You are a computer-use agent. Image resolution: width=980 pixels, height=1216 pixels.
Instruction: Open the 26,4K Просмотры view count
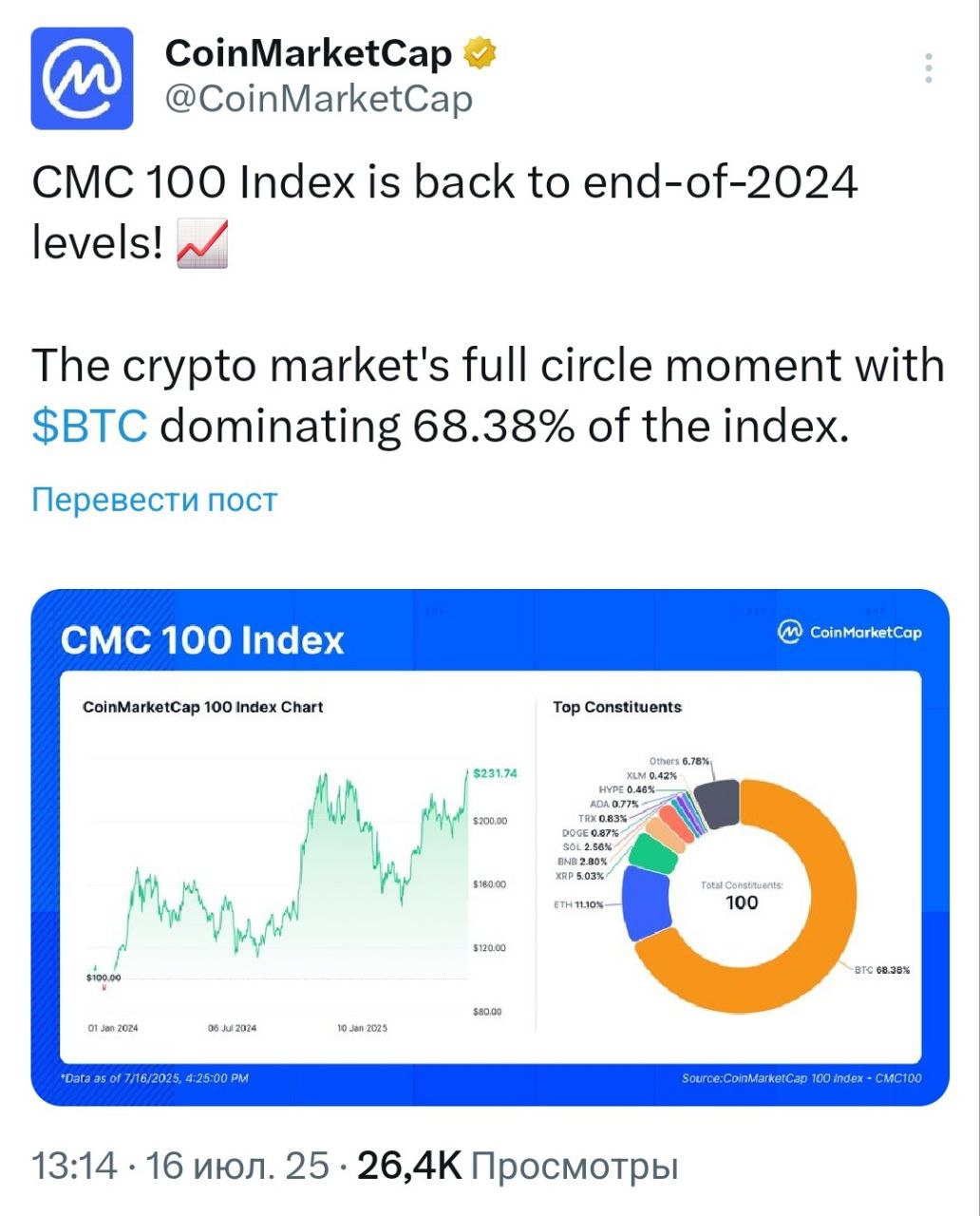tap(518, 1166)
